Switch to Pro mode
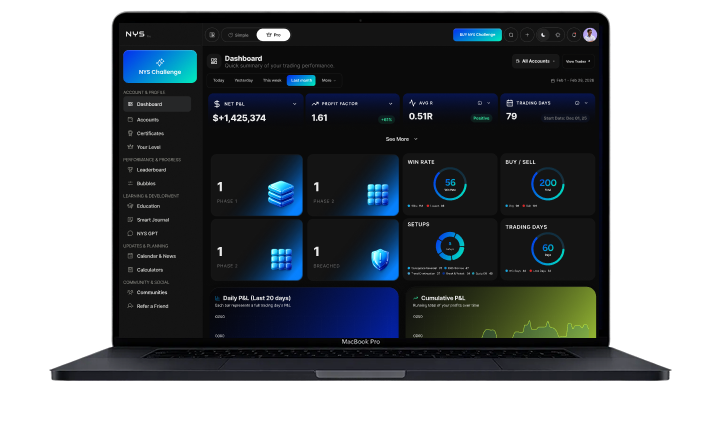 pos(272,34)
